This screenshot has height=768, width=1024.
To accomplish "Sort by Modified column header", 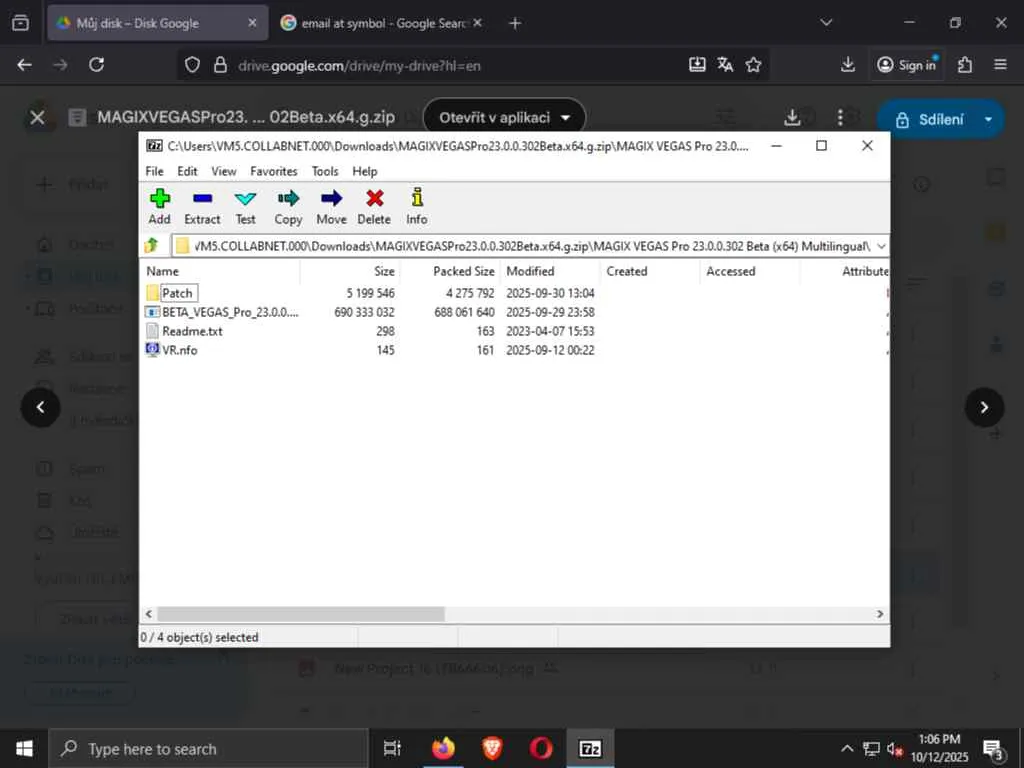I will click(x=550, y=271).
